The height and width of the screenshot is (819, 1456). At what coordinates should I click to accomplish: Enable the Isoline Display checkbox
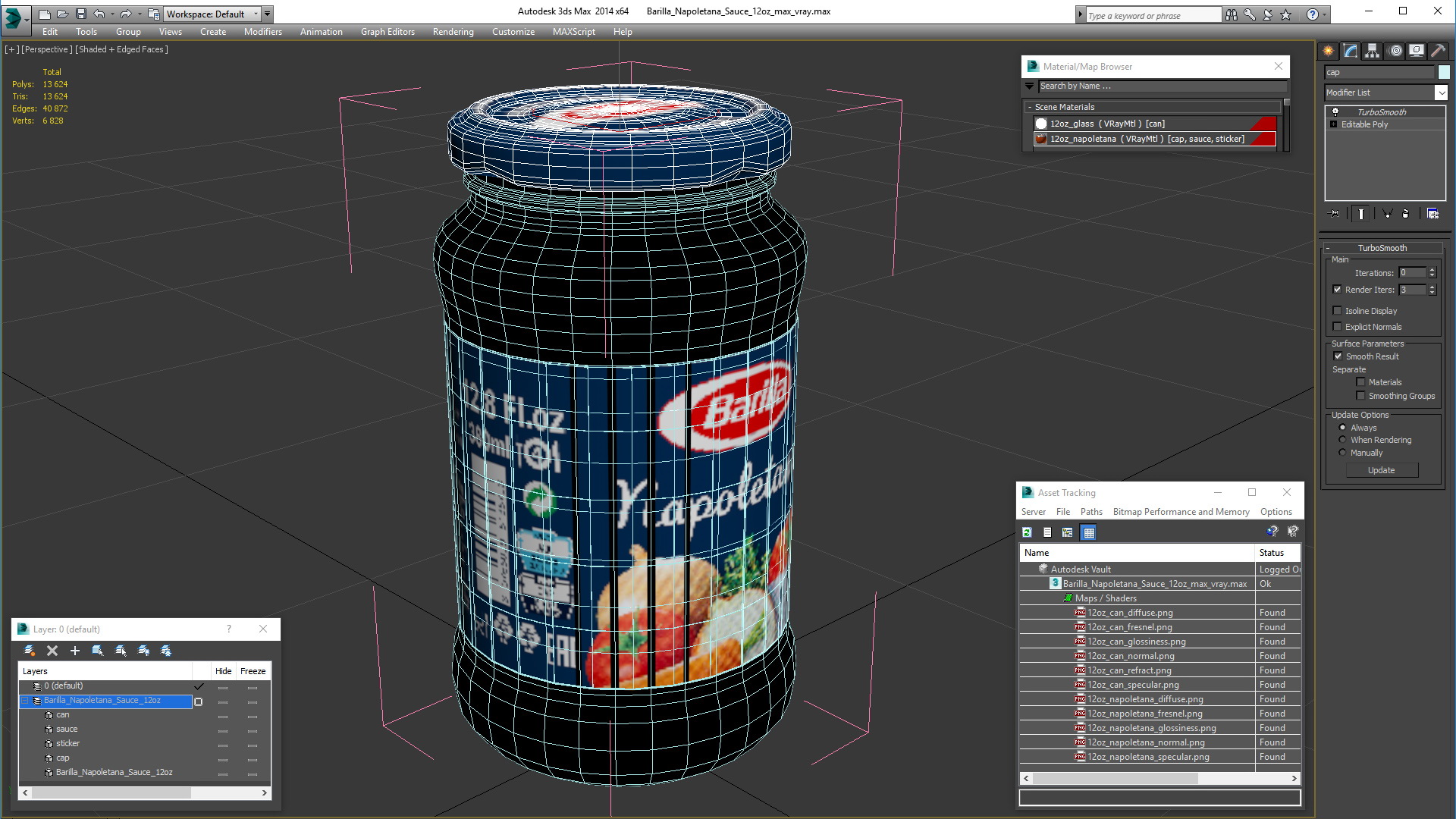pyautogui.click(x=1338, y=310)
